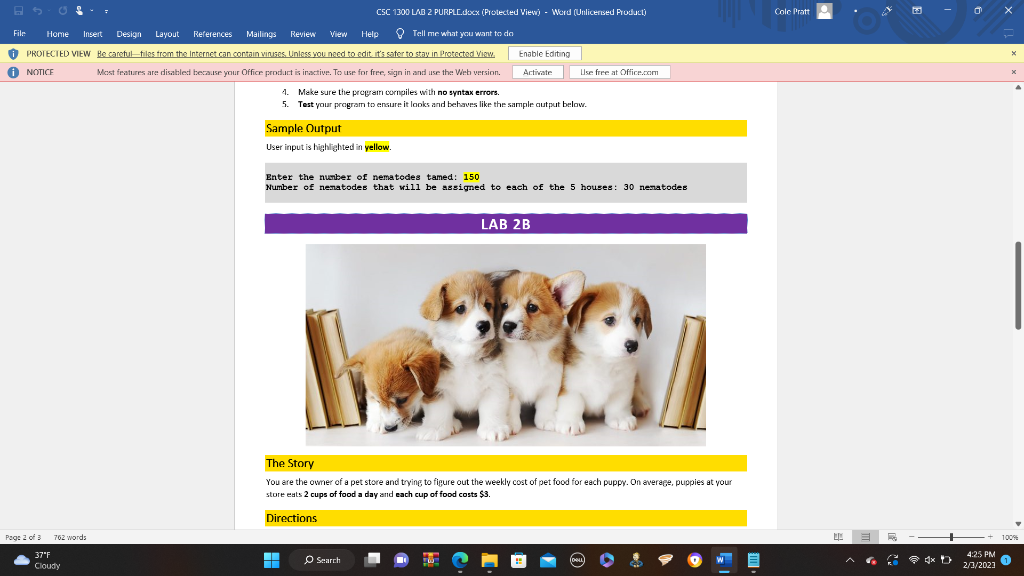The image size is (1024, 576).
Task: Switch to Web Layout view icon
Action: (x=892, y=537)
